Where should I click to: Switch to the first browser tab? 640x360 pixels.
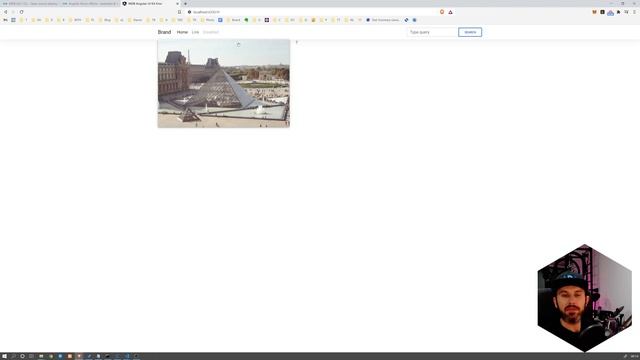pos(31,4)
